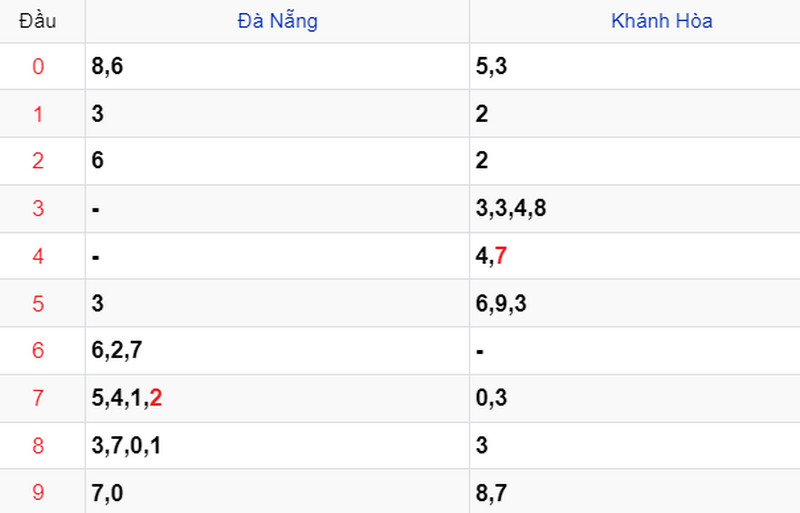The image size is (800, 513).
Task: Click Khánh Hòa cell showing 6,9,3
Action: [x=635, y=304]
